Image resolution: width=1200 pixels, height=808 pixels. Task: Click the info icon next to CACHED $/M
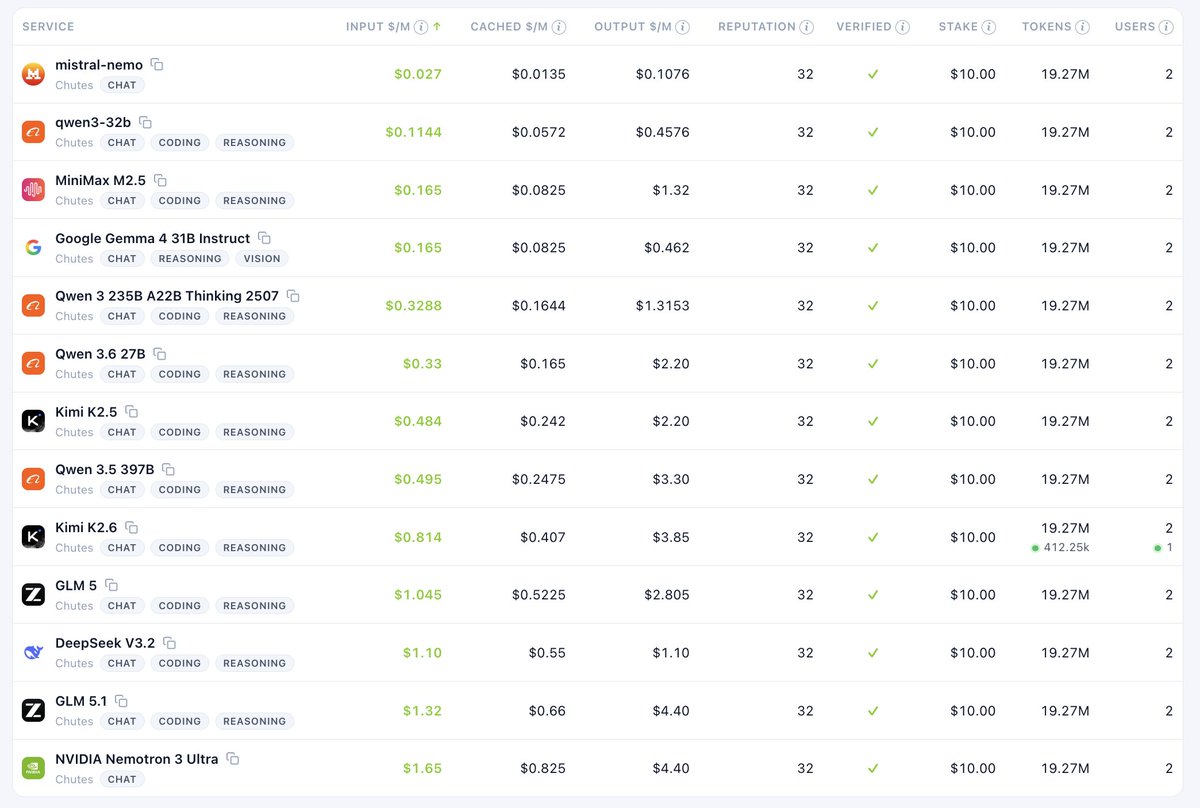coord(559,27)
